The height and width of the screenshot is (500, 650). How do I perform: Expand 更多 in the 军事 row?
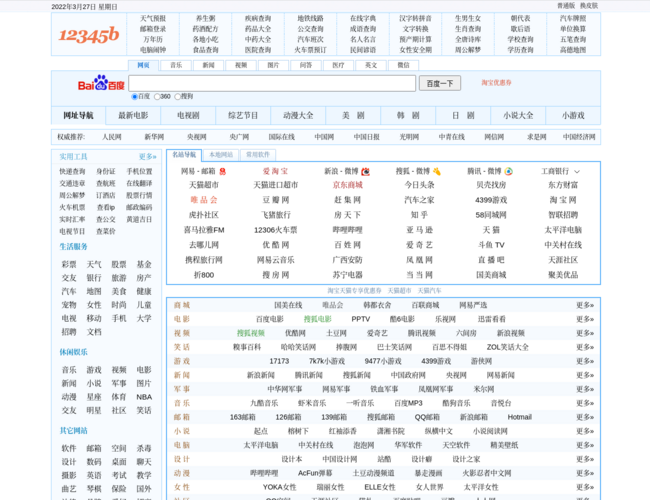585,389
